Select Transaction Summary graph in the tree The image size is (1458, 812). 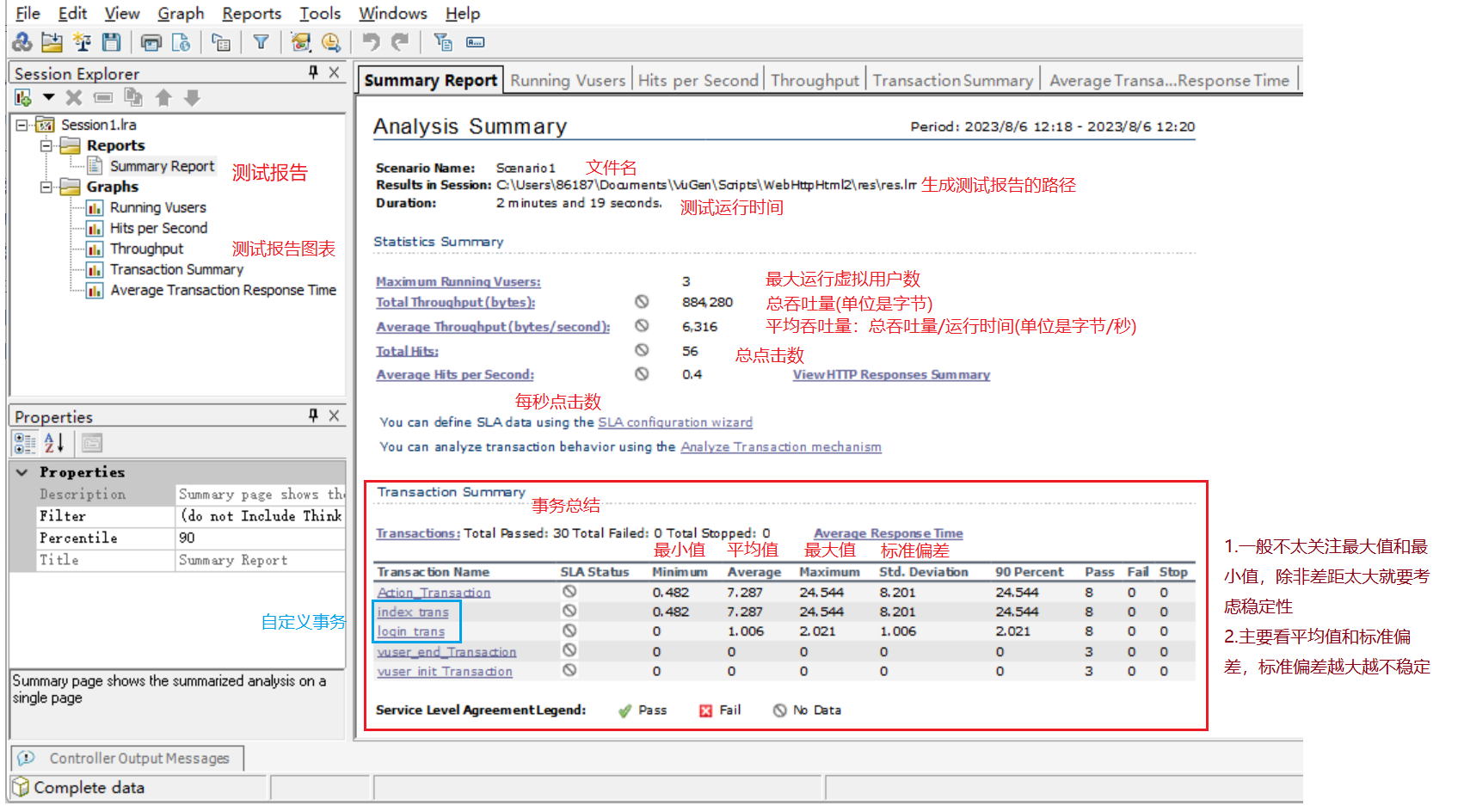177,269
